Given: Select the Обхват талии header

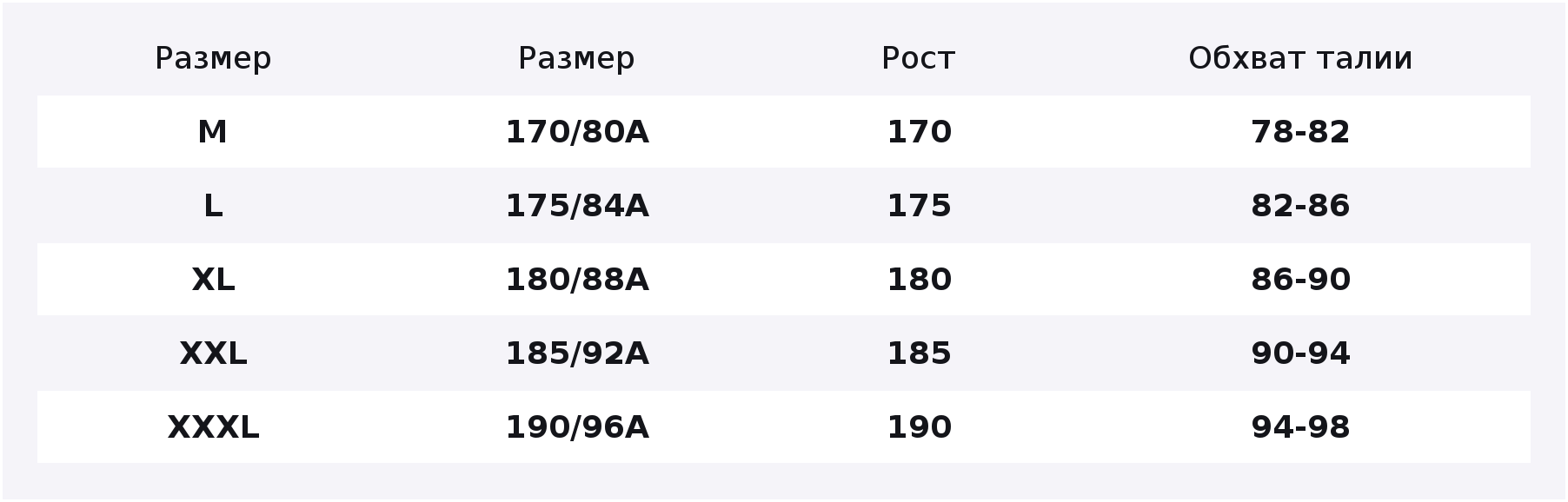Looking at the screenshot, I should (x=1300, y=58).
